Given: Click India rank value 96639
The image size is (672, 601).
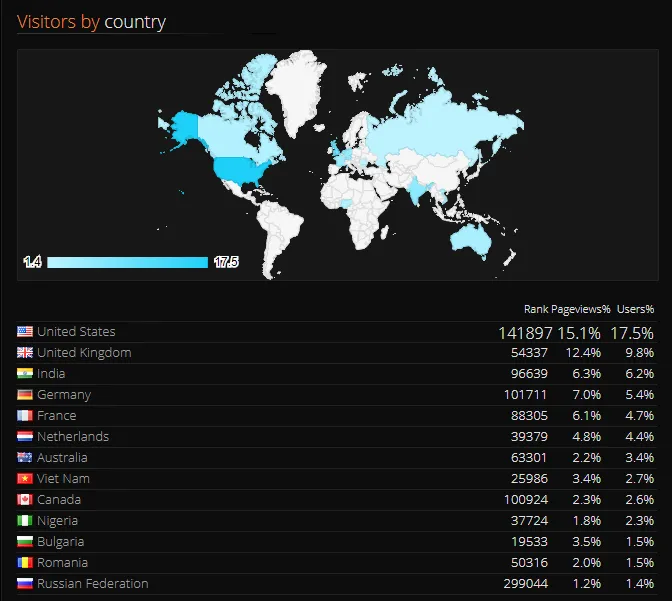Looking at the screenshot, I should point(529,374).
